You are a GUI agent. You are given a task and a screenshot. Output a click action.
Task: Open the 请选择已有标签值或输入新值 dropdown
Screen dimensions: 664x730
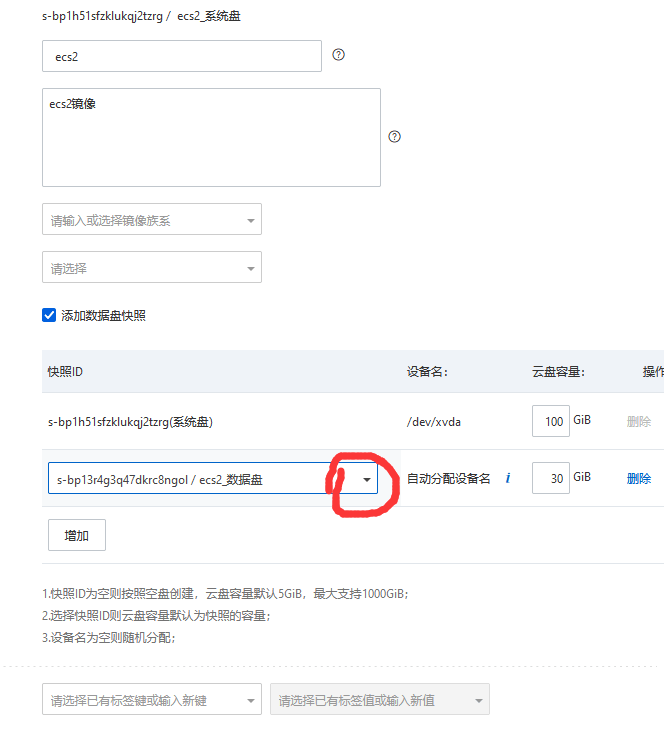379,700
